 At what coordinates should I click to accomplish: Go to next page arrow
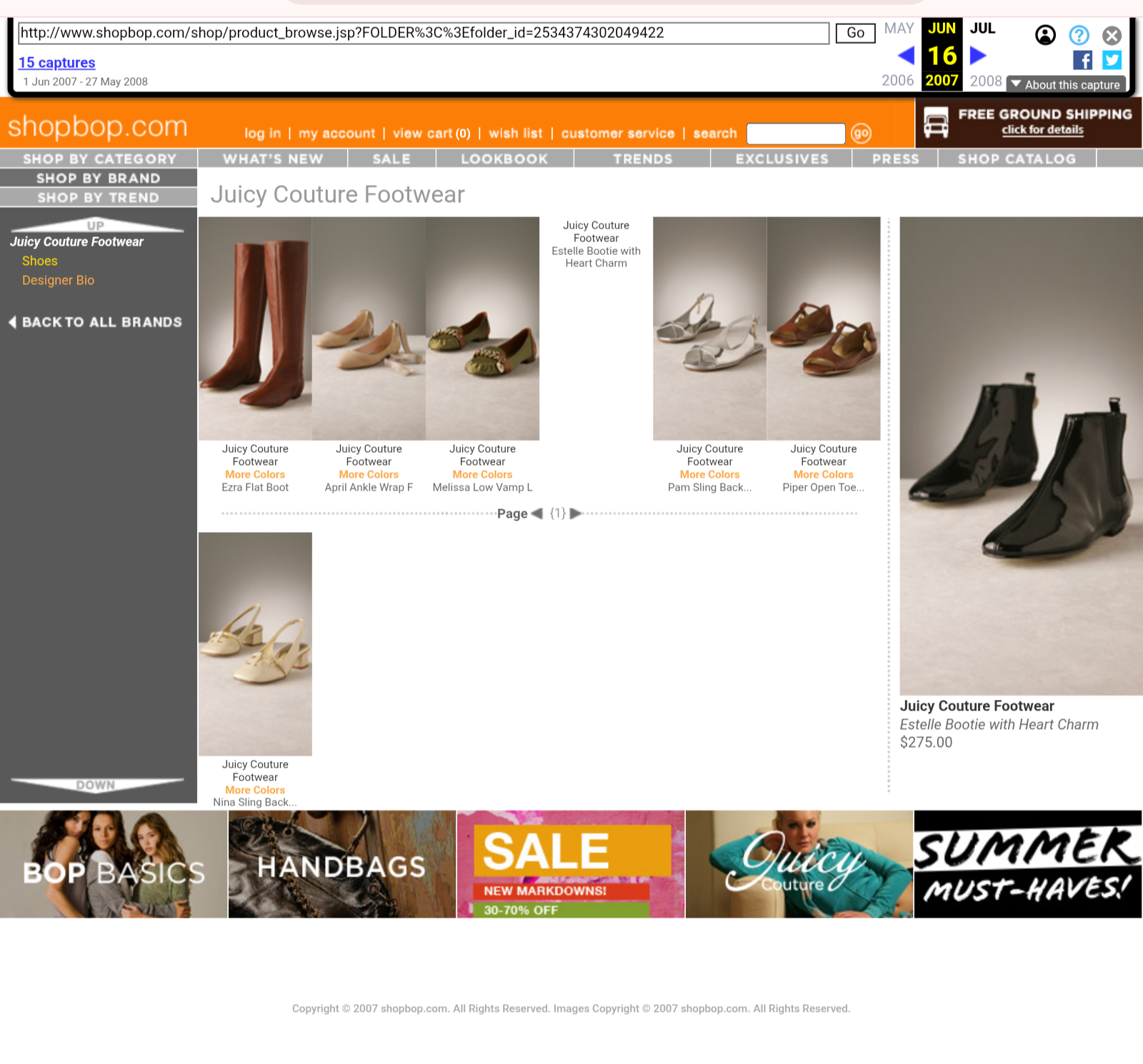coord(576,513)
